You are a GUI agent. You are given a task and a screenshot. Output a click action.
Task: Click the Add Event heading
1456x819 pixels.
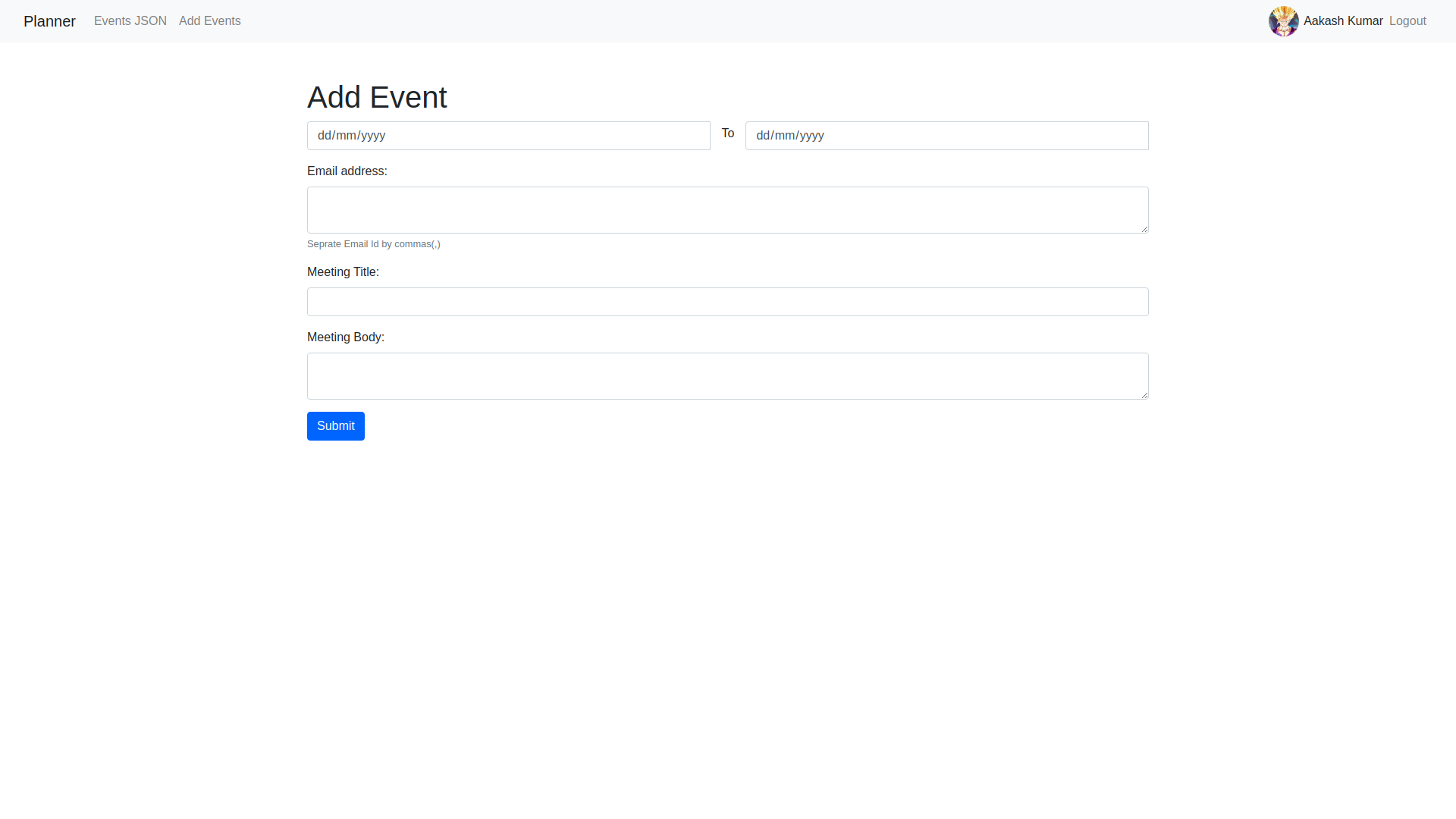(x=377, y=97)
